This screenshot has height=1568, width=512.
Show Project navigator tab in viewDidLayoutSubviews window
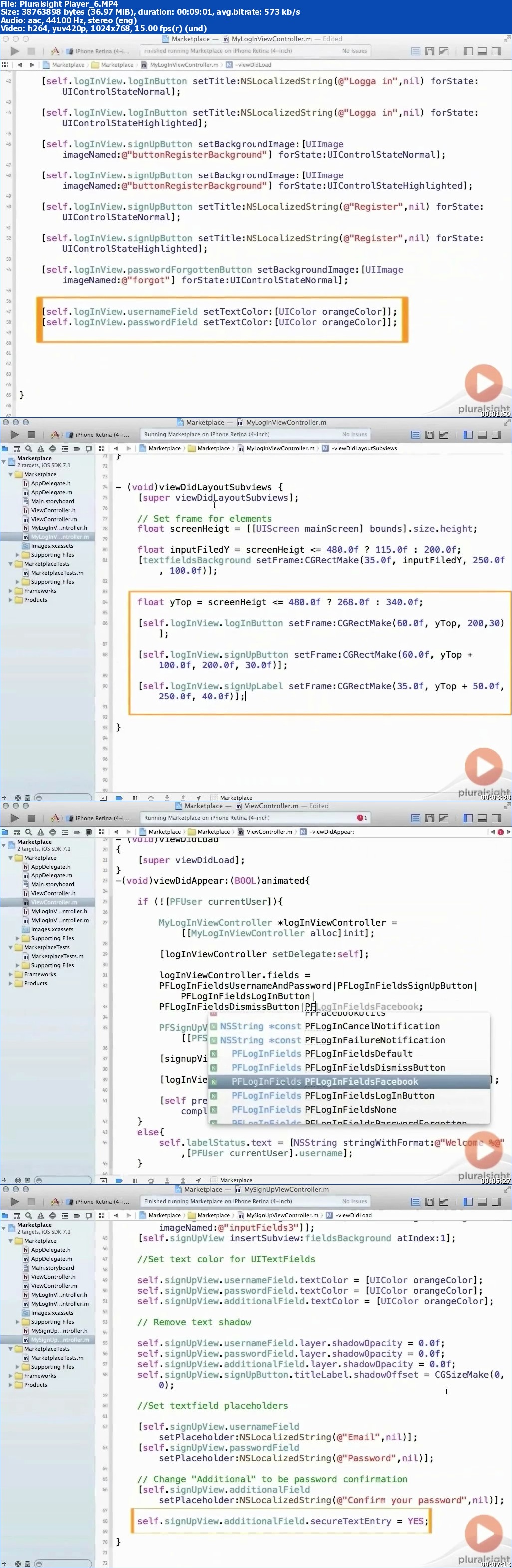click(x=5, y=449)
